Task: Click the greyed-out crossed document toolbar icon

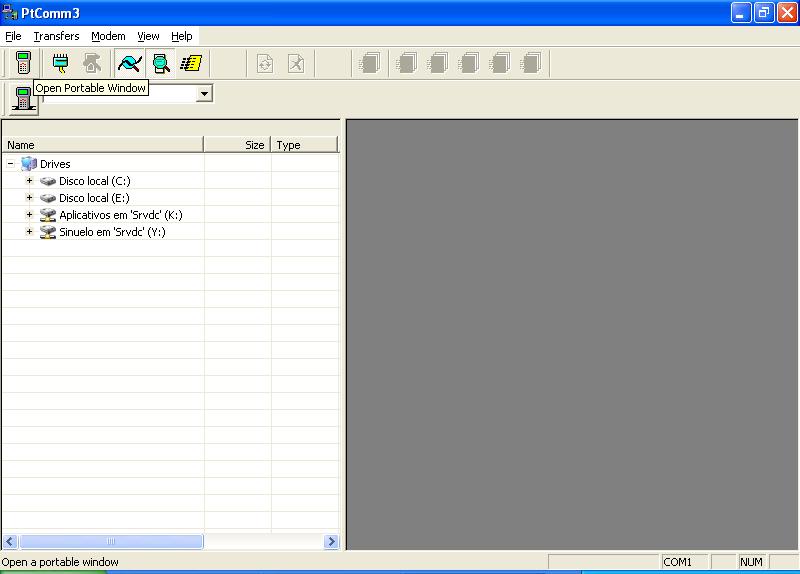Action: tap(296, 63)
